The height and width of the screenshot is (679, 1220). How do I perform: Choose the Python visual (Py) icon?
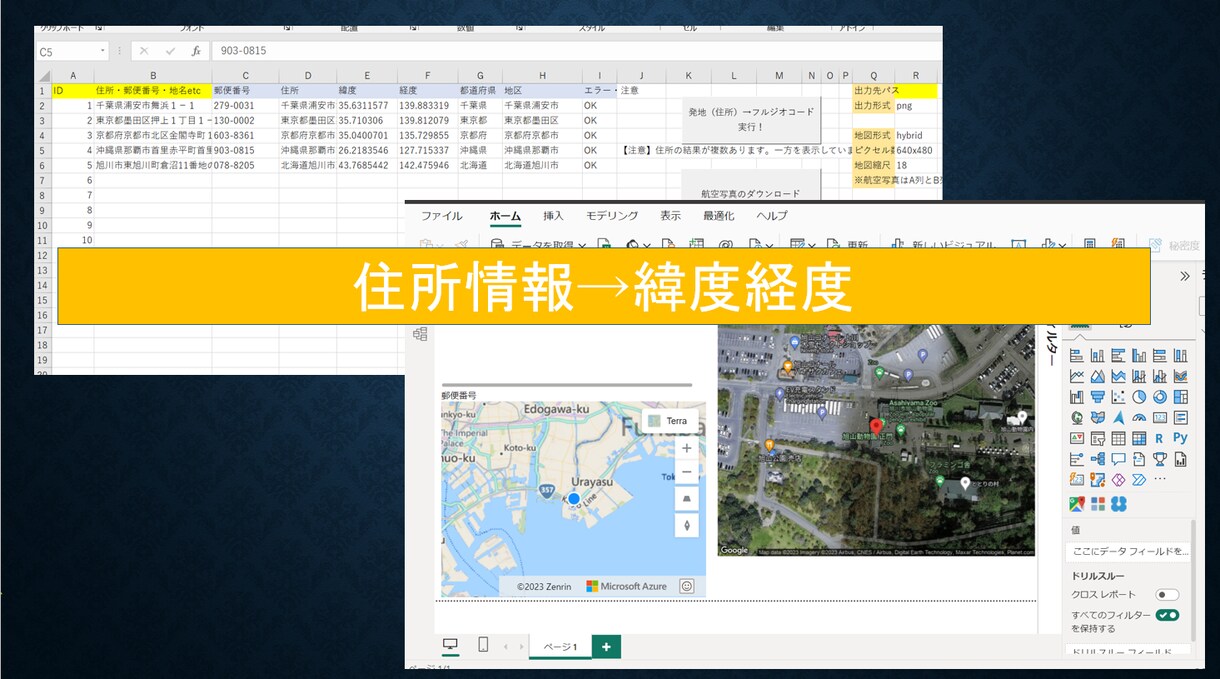pos(1181,438)
